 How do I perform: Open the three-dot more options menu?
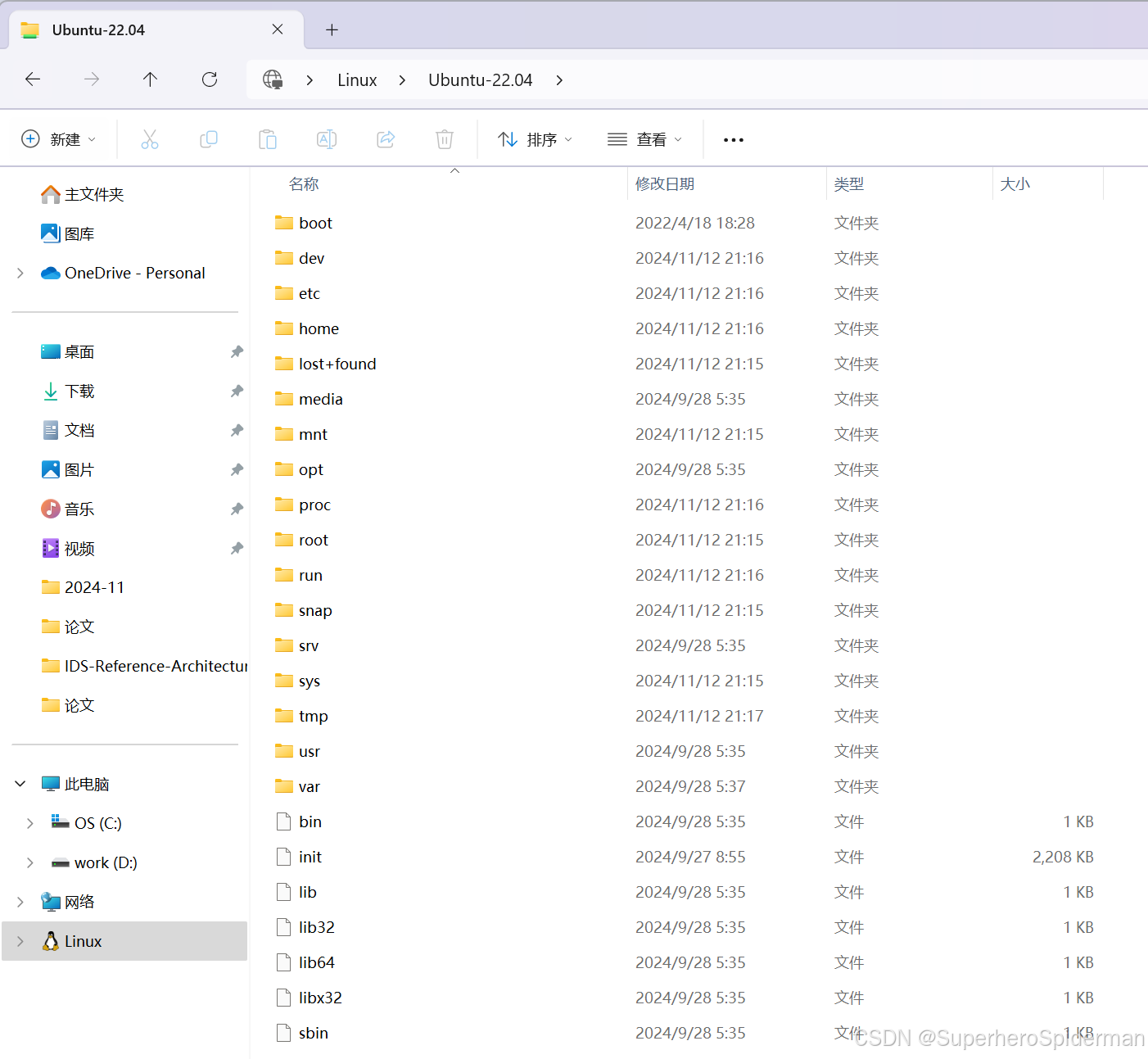(734, 140)
